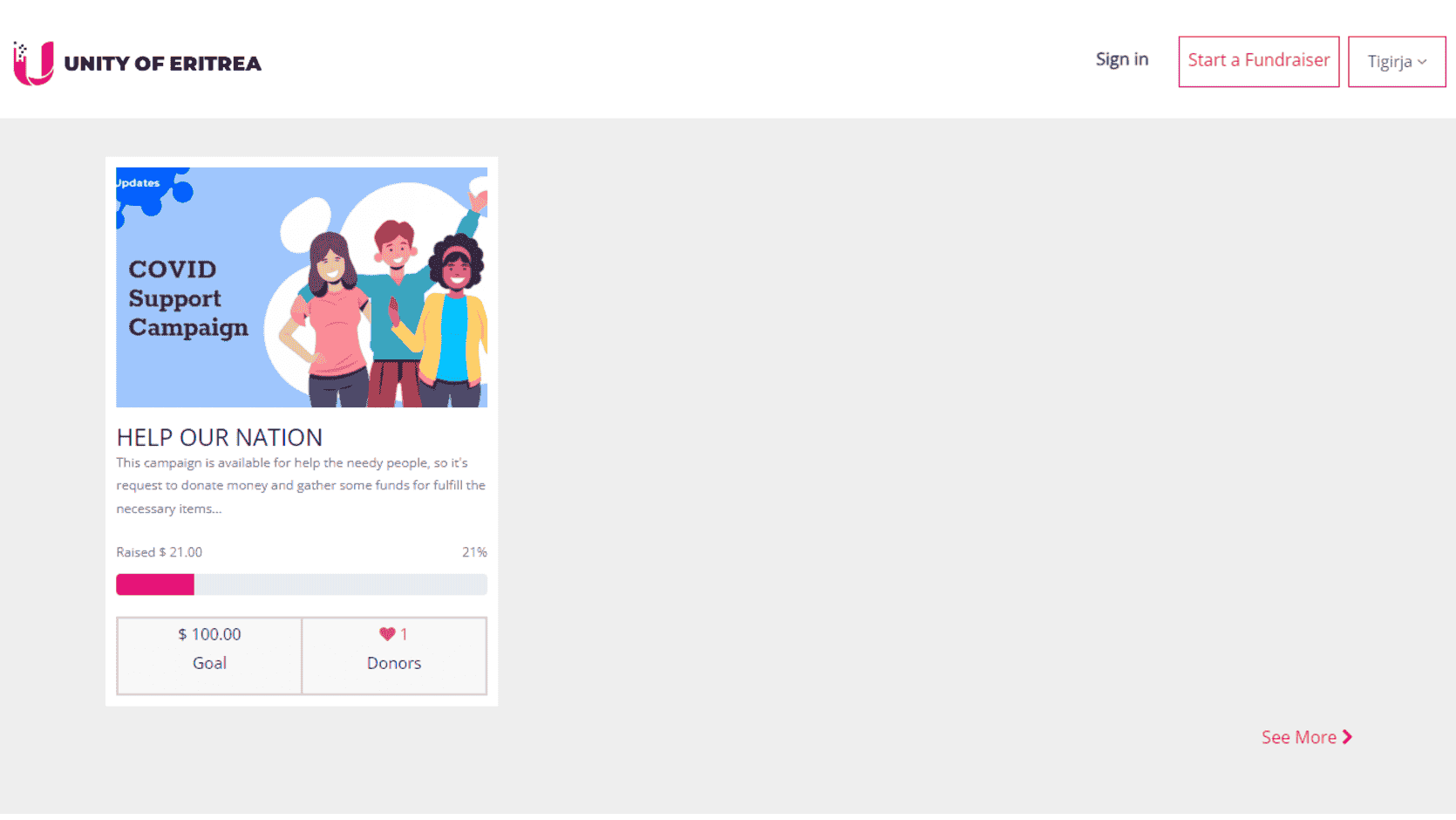Click the COVID Support Campaign banner text
The image size is (1456, 820).
[187, 298]
